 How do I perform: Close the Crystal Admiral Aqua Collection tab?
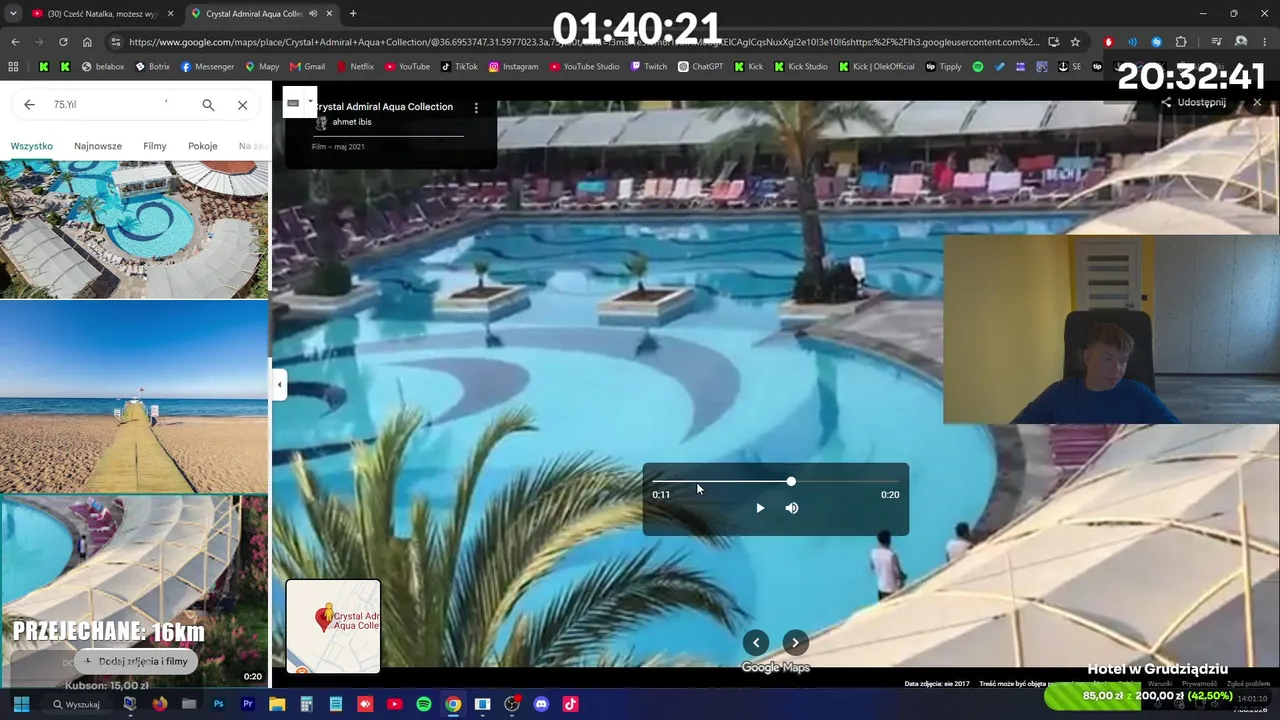coord(329,14)
